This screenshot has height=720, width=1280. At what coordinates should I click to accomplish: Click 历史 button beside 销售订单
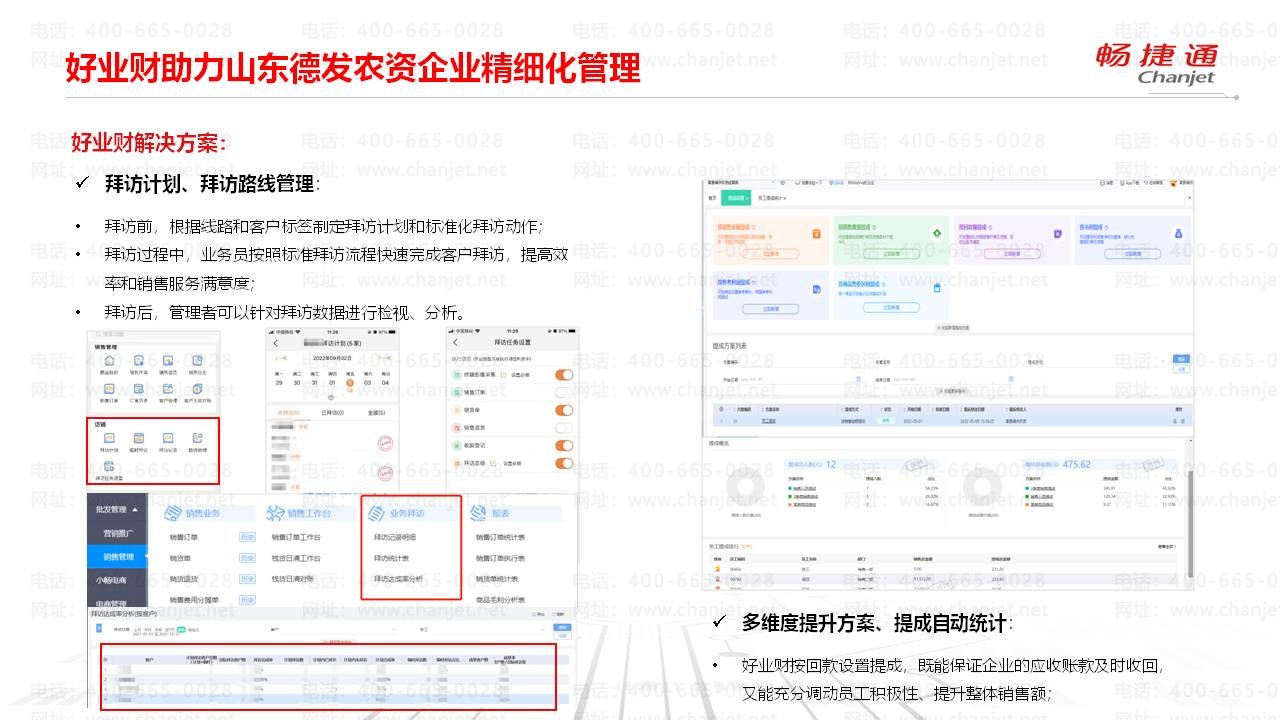pos(247,537)
